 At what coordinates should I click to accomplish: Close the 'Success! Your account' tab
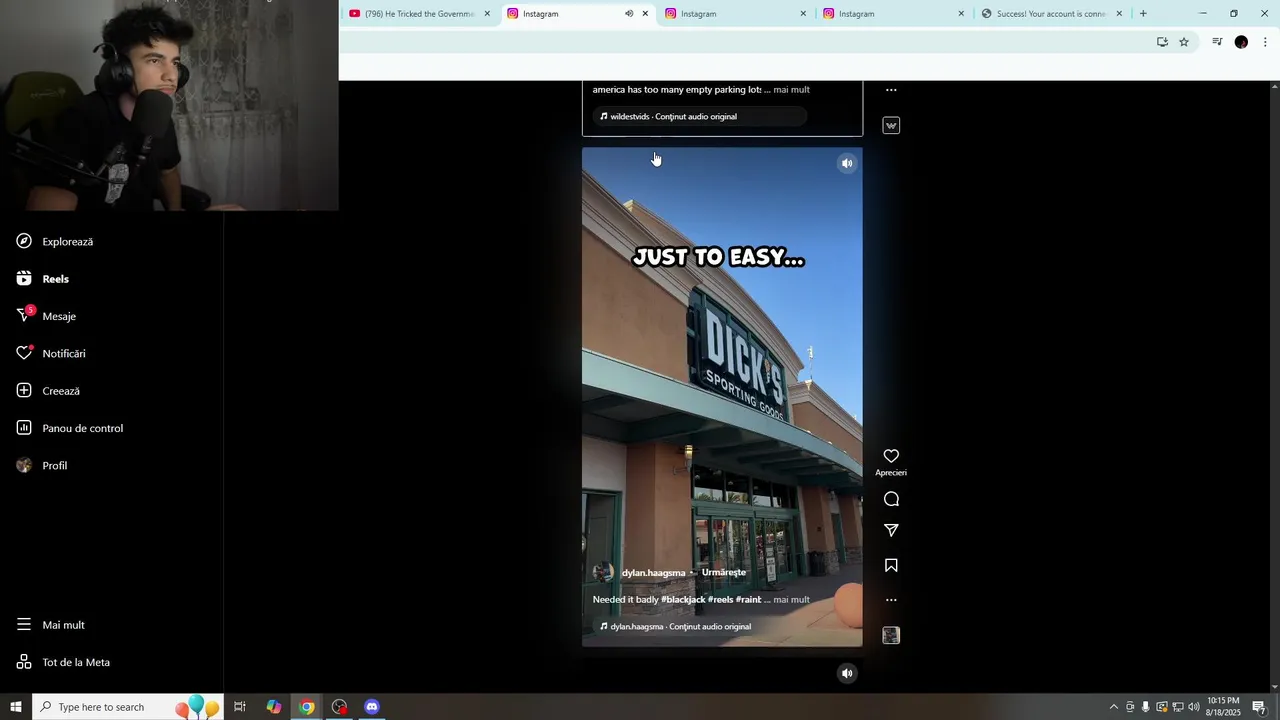pos(1119,14)
